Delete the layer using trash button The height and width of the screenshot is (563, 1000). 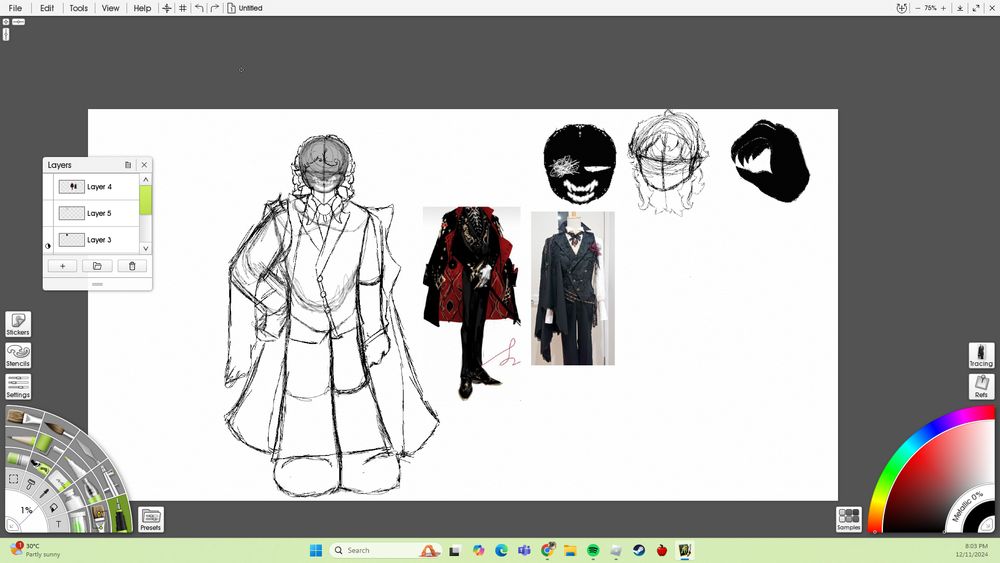click(x=132, y=266)
